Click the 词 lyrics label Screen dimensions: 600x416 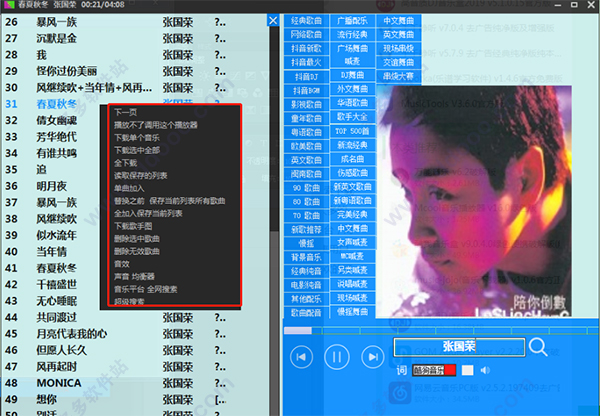point(400,370)
